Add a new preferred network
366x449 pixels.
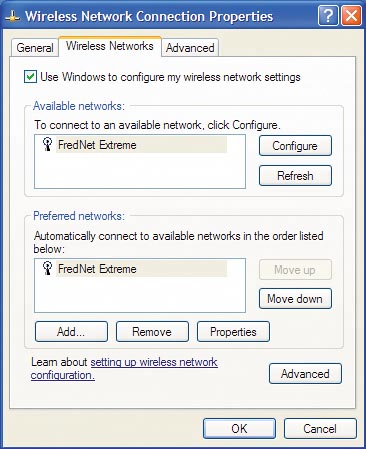coord(71,332)
